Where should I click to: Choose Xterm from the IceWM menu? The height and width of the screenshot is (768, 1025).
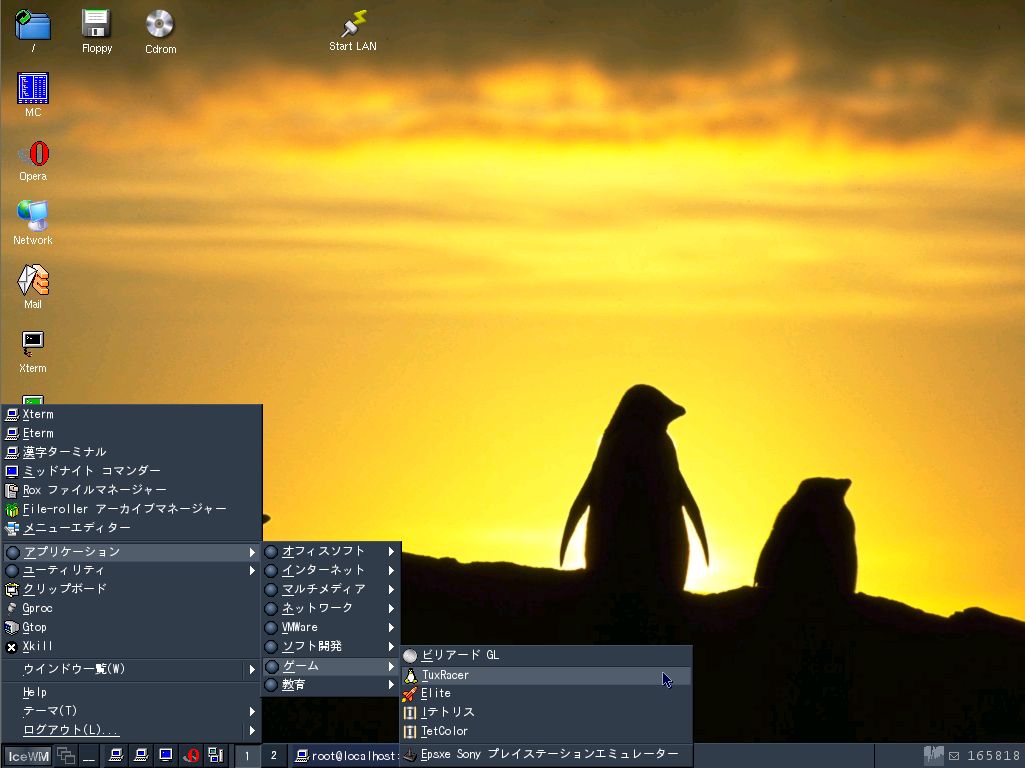[x=131, y=414]
